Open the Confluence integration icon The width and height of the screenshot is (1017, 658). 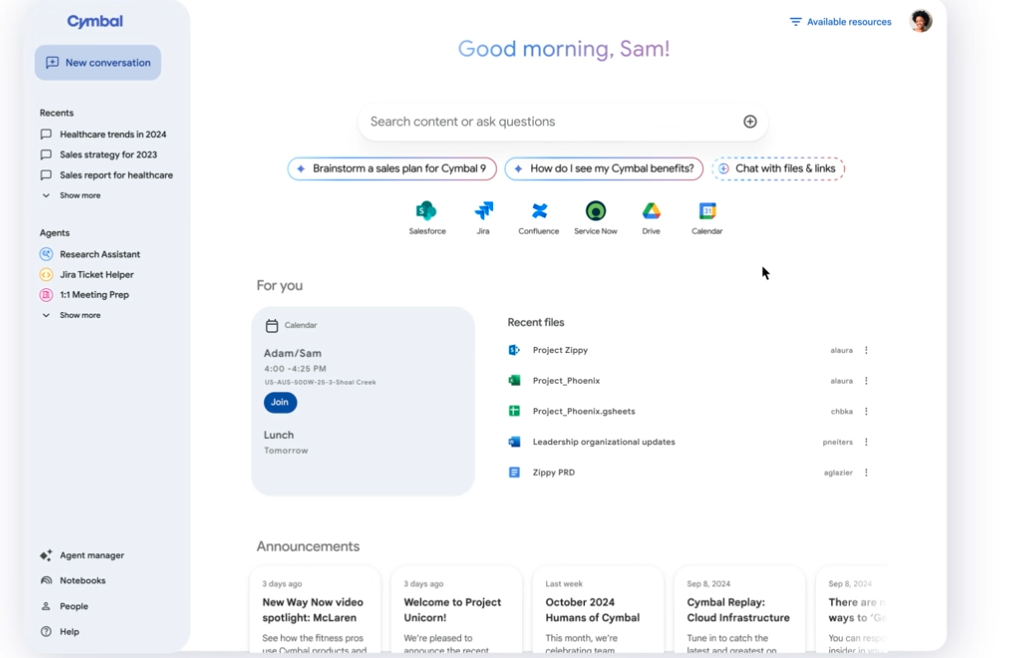pos(539,212)
